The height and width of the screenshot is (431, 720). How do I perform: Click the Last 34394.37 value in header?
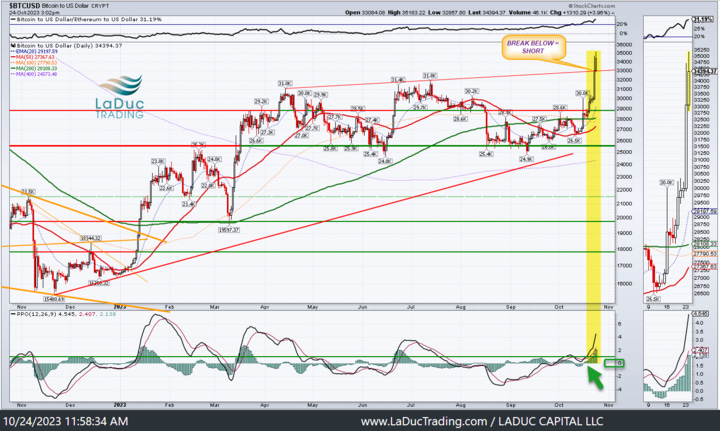(487, 13)
